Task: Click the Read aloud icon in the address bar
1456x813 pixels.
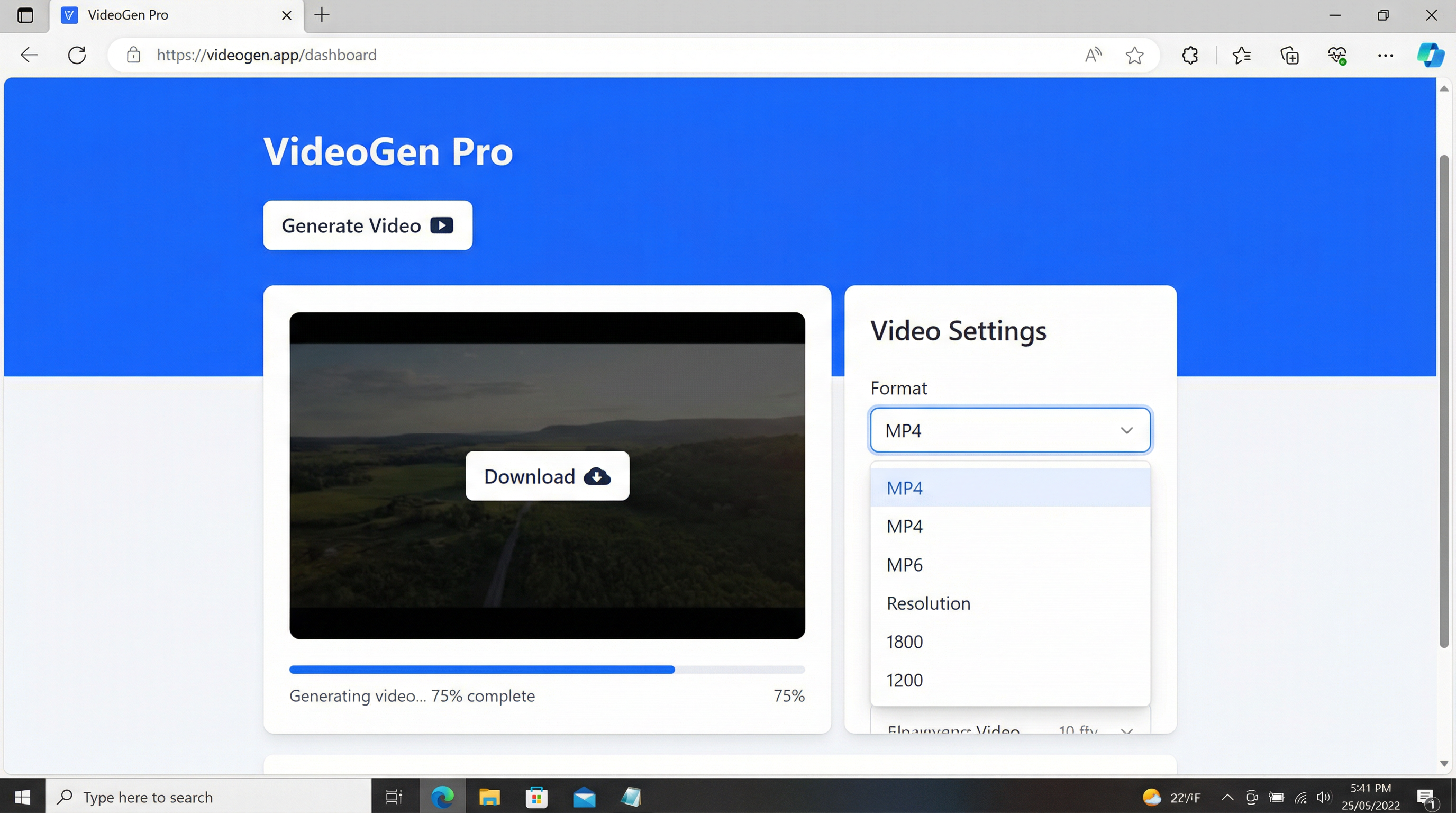Action: [1093, 55]
